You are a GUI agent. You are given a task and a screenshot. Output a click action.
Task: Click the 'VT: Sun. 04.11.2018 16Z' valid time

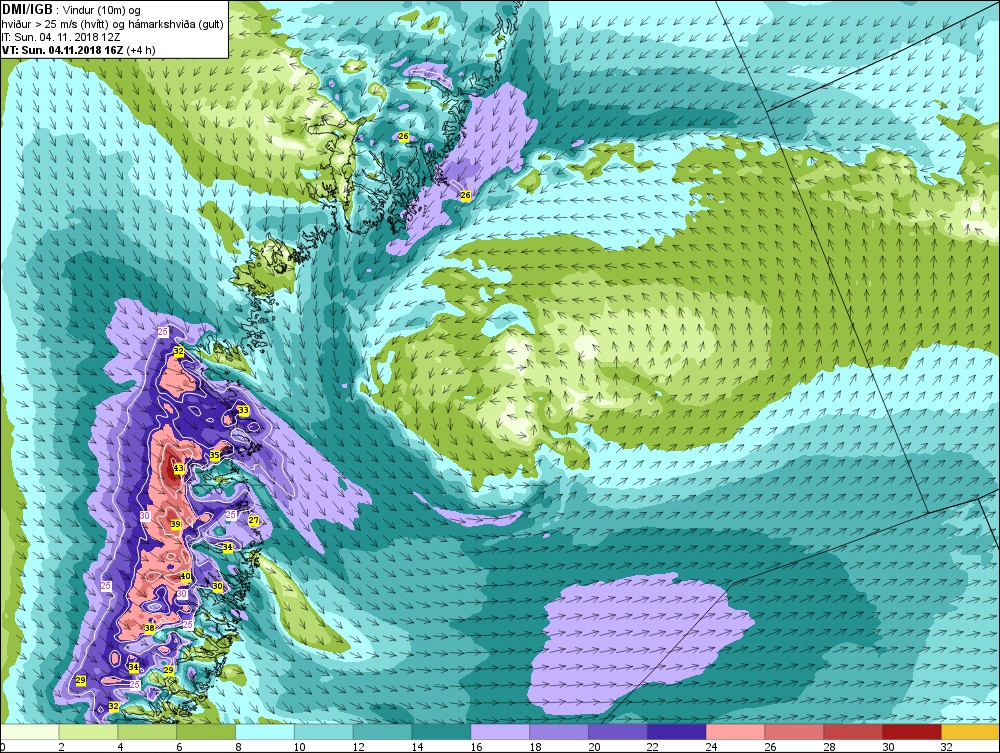pyautogui.click(x=62, y=50)
